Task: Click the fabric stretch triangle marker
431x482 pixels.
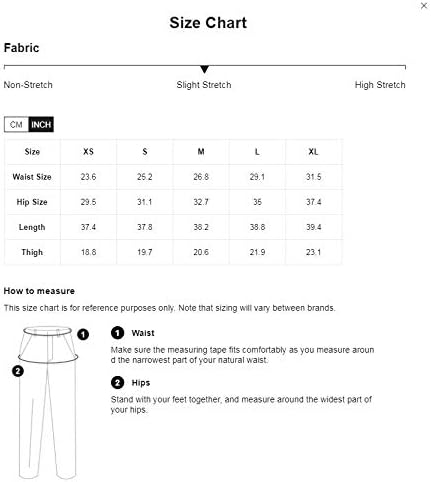Action: coord(204,69)
